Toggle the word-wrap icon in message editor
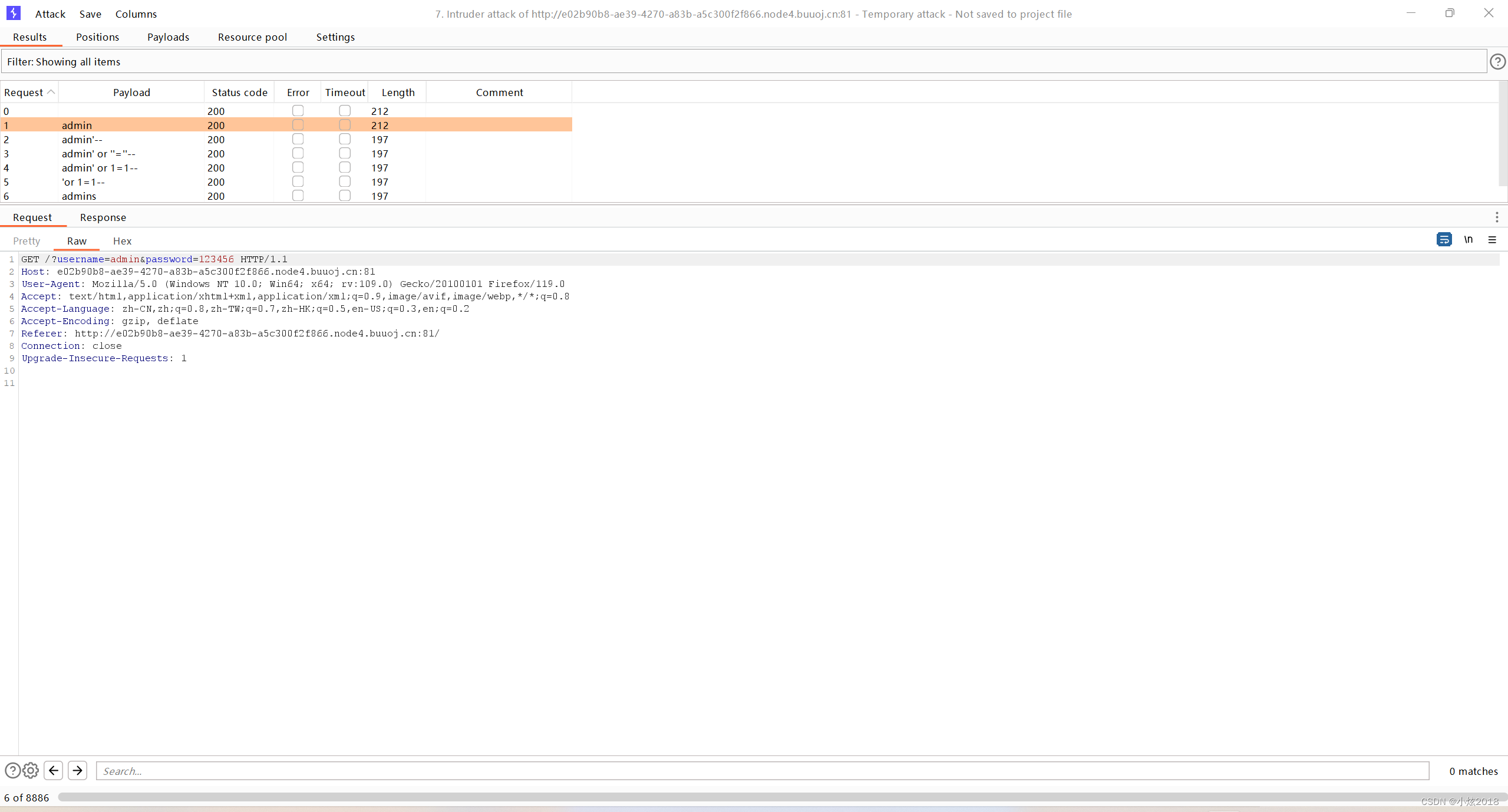The width and height of the screenshot is (1508, 812). point(1444,239)
